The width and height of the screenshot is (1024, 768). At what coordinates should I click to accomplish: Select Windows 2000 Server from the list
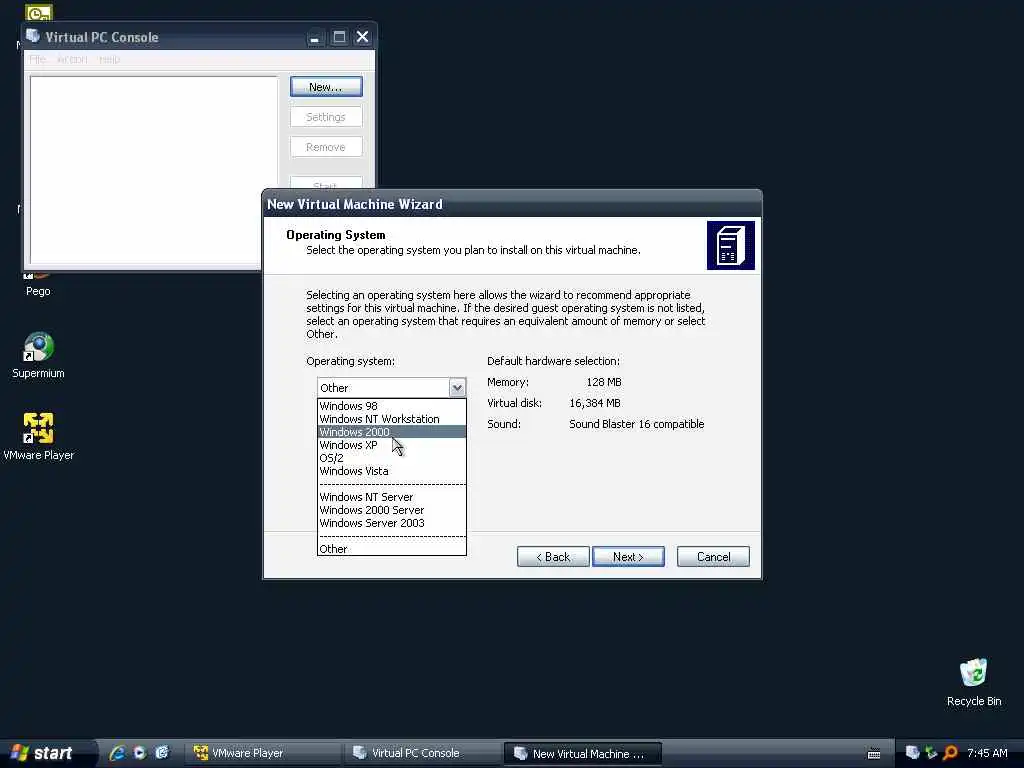point(391,510)
